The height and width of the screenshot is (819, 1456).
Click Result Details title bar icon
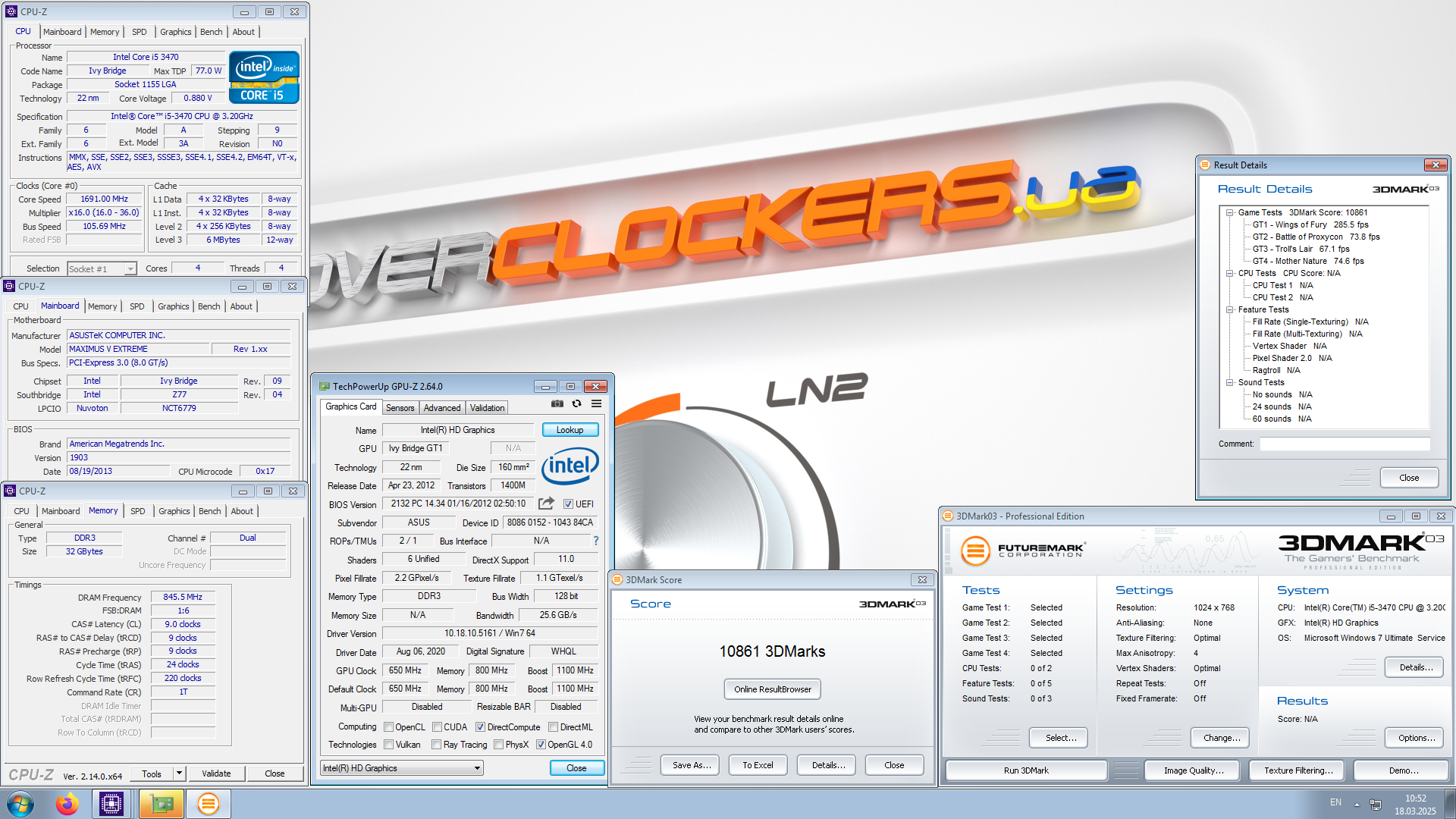1206,165
